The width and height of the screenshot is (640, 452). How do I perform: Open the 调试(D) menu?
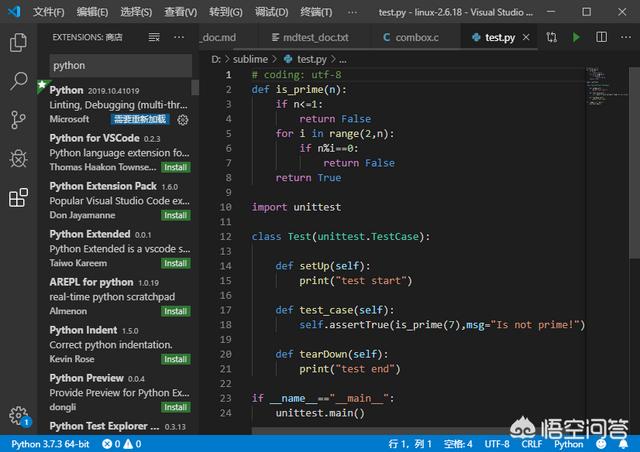pos(271,12)
